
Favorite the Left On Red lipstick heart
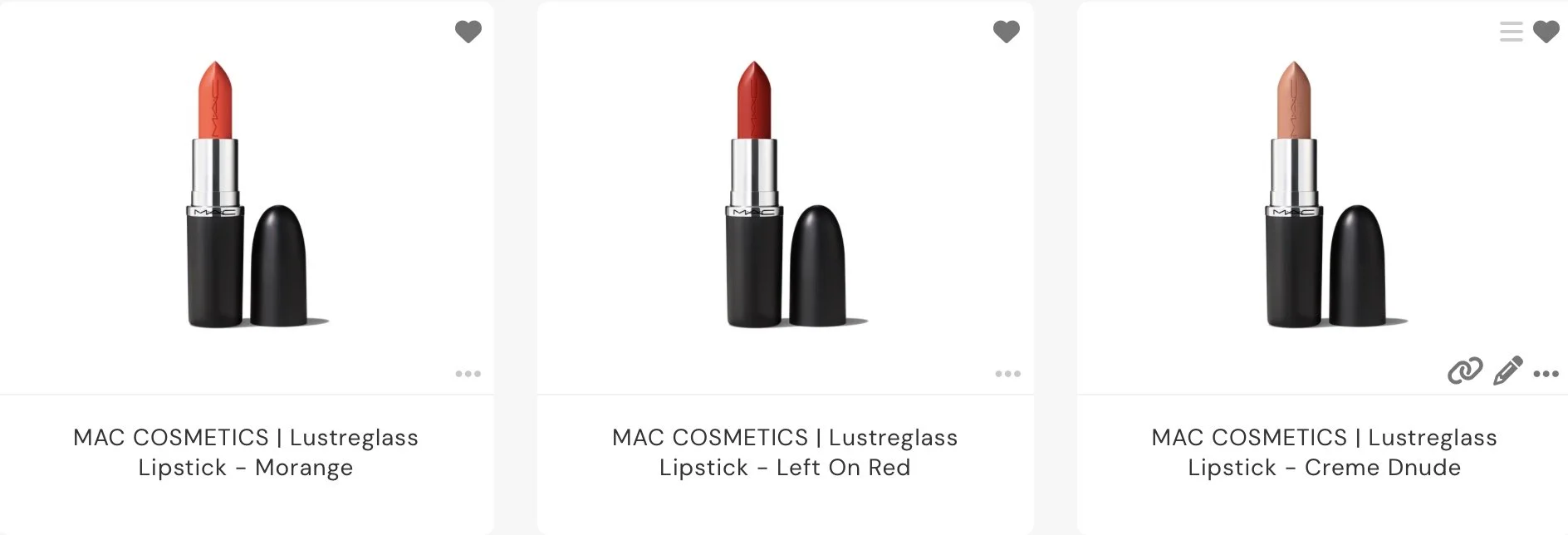coord(1007,32)
